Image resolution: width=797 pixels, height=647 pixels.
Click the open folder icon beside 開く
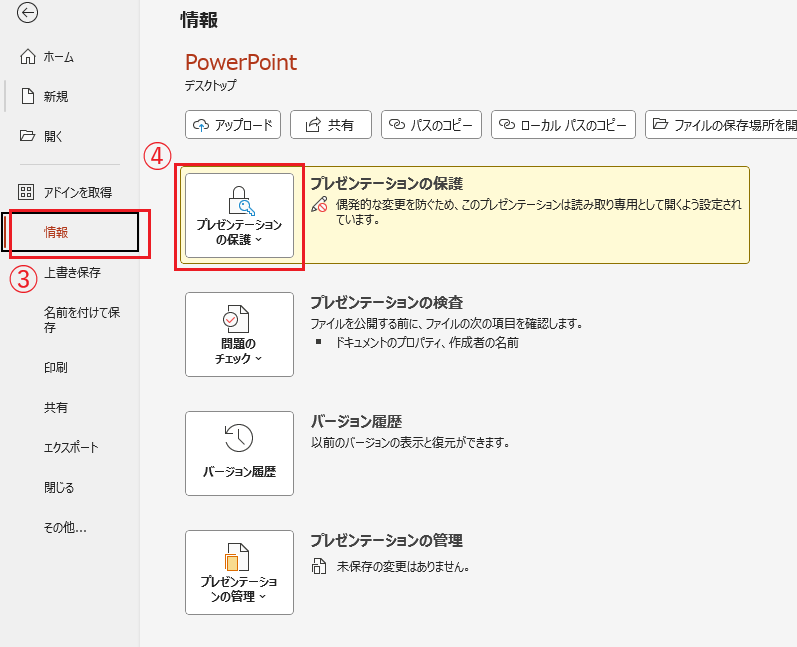(x=27, y=136)
